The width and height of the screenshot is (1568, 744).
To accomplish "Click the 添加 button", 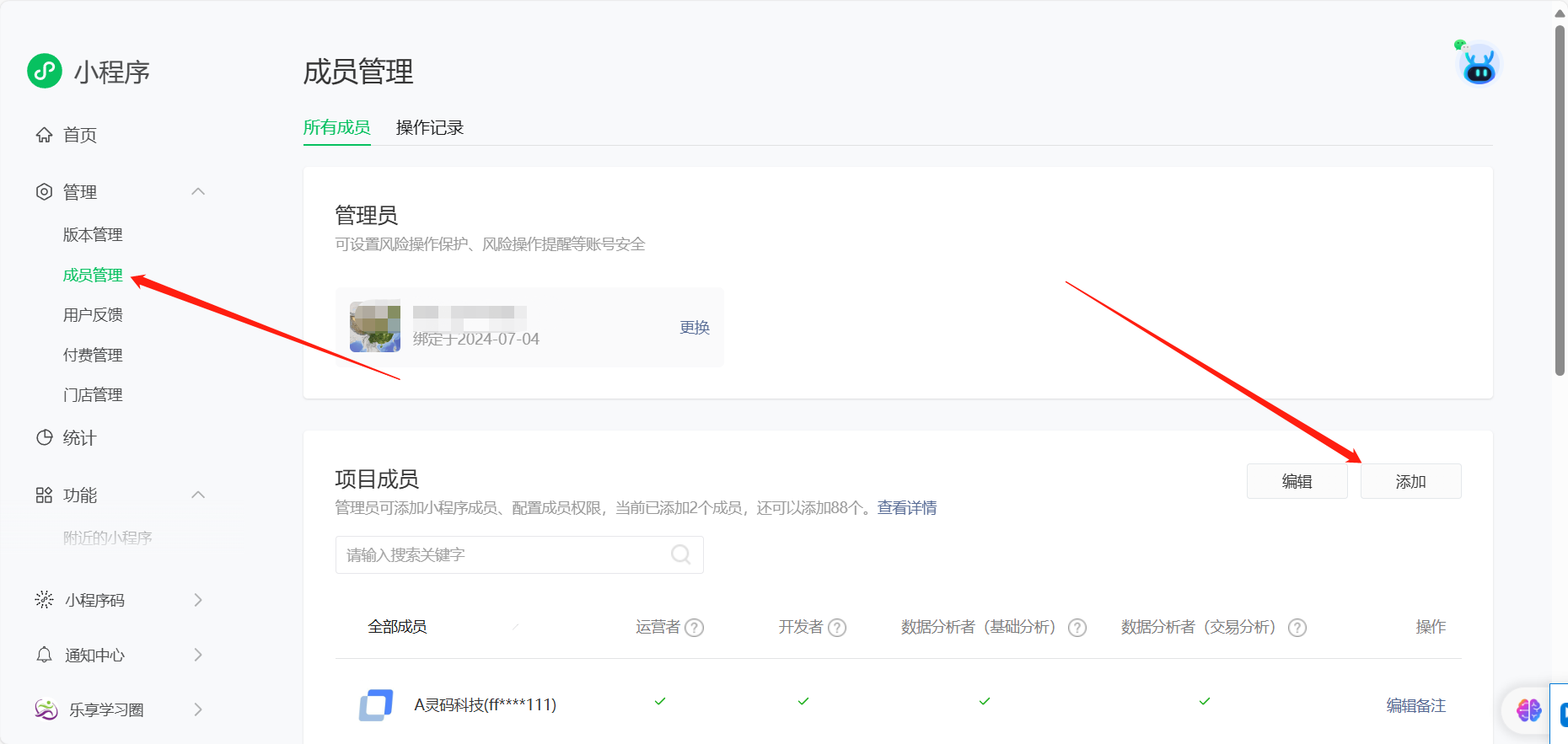I will pyautogui.click(x=1410, y=481).
